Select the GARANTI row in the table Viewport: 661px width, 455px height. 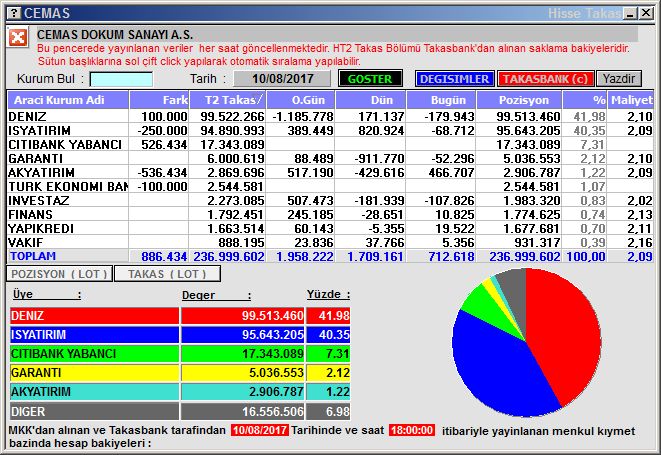330,158
